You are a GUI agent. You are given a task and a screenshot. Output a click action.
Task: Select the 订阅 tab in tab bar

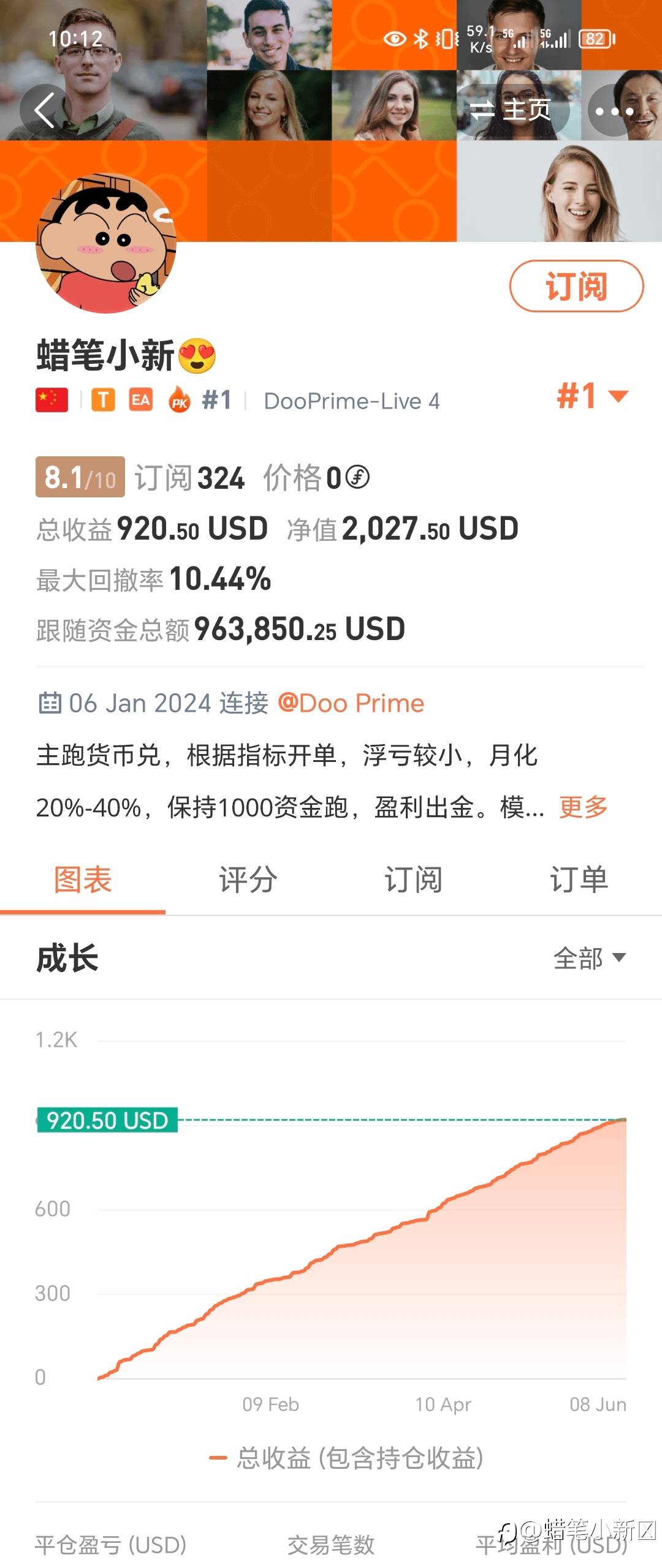(x=413, y=880)
